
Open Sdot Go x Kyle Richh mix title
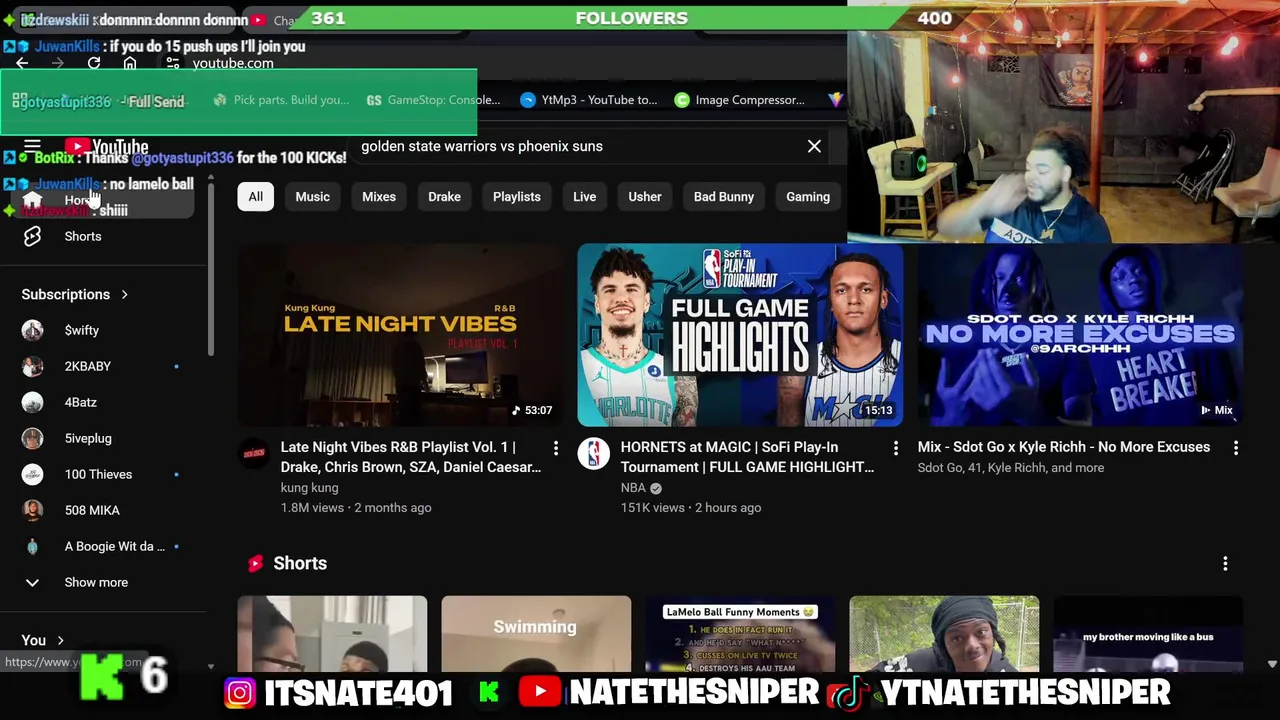coord(1064,447)
